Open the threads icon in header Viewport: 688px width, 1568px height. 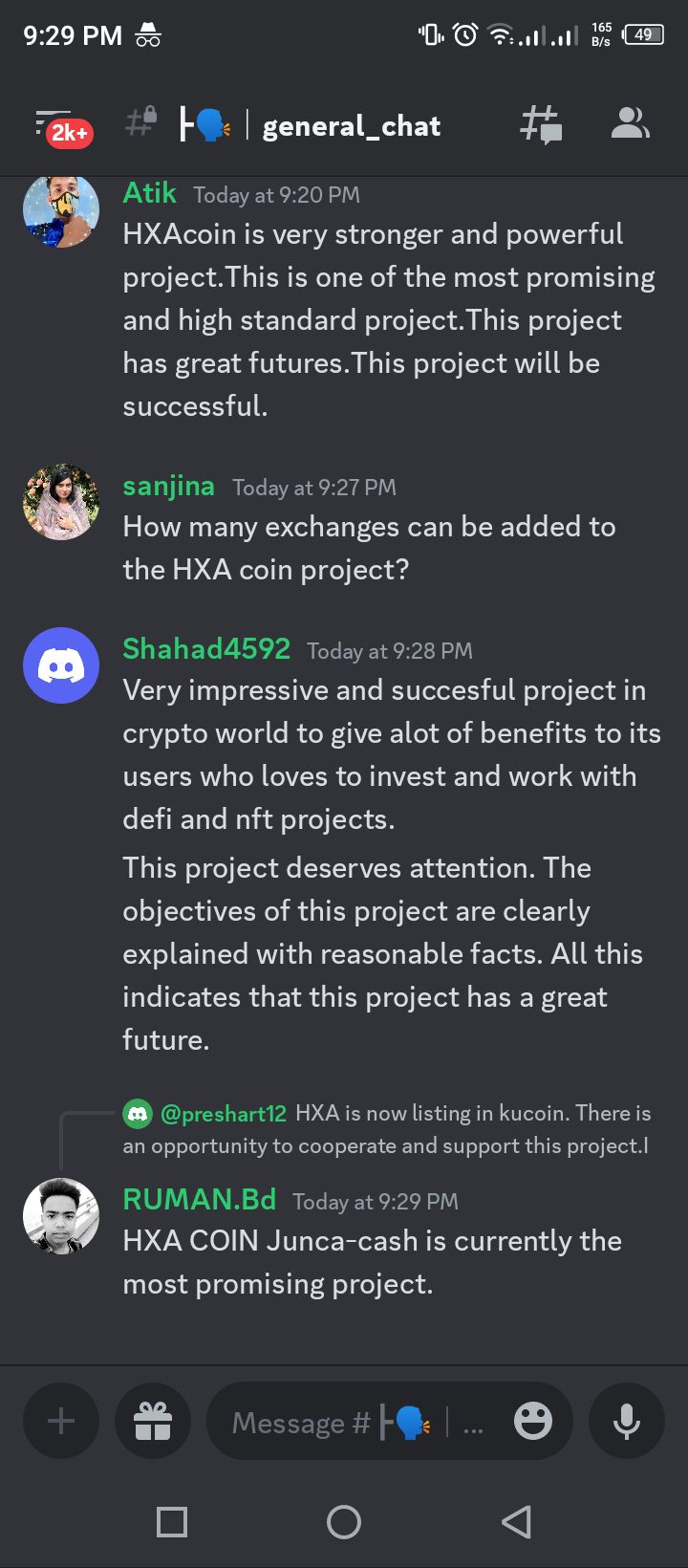click(x=541, y=124)
